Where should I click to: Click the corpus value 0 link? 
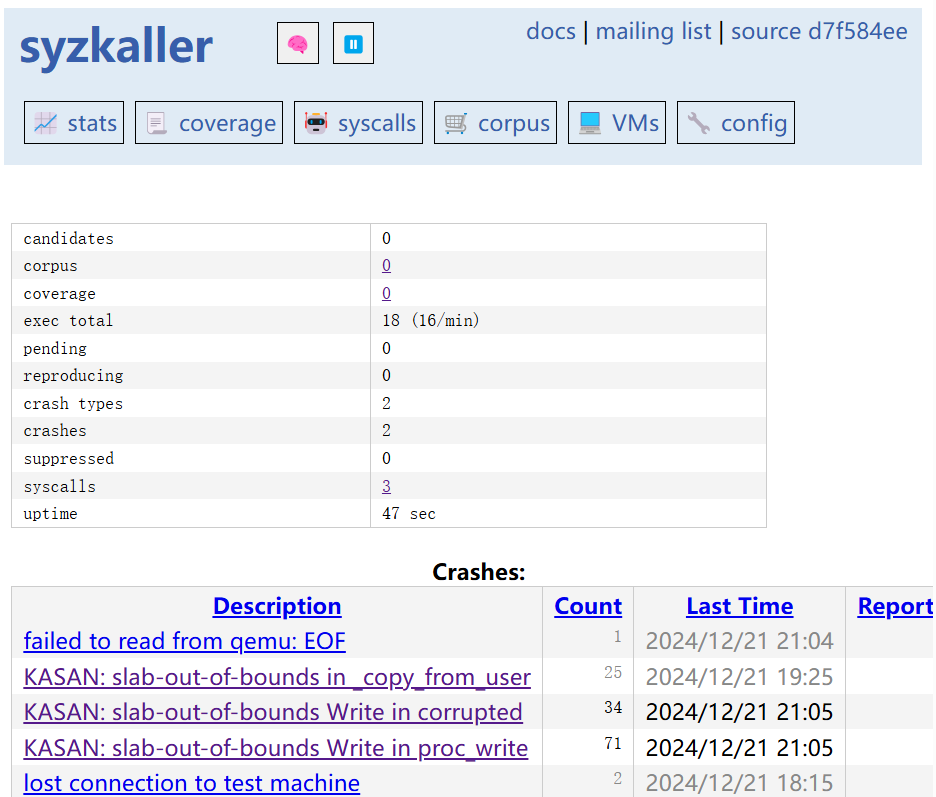[386, 265]
